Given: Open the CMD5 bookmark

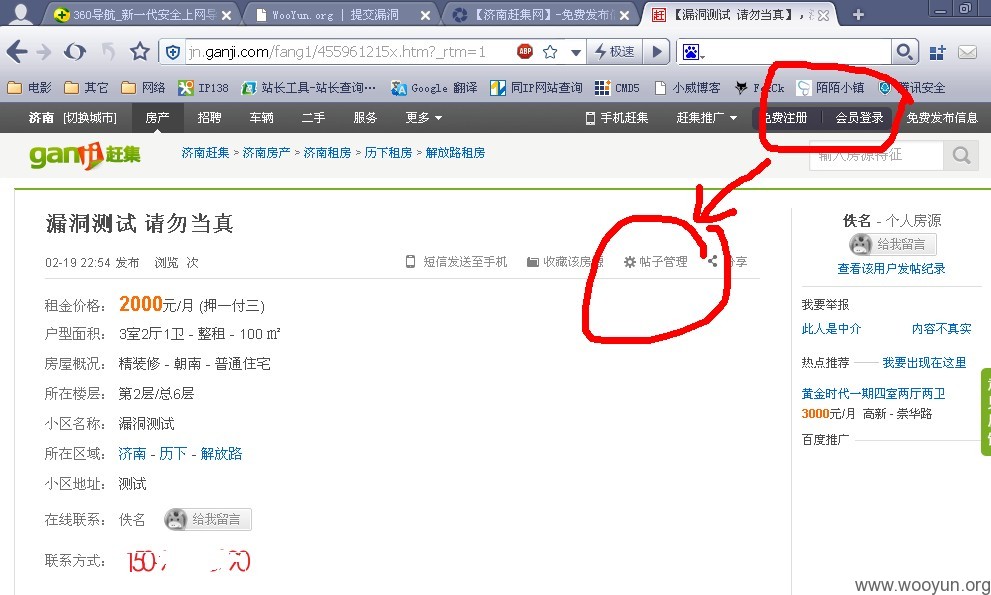Looking at the screenshot, I should point(617,88).
